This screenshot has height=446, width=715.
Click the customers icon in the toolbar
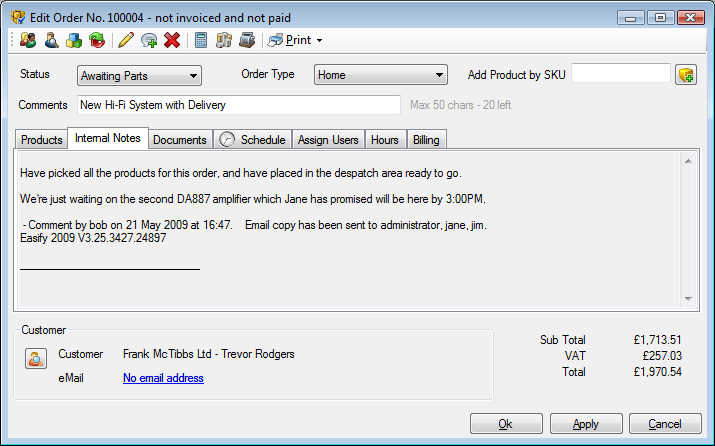27,40
